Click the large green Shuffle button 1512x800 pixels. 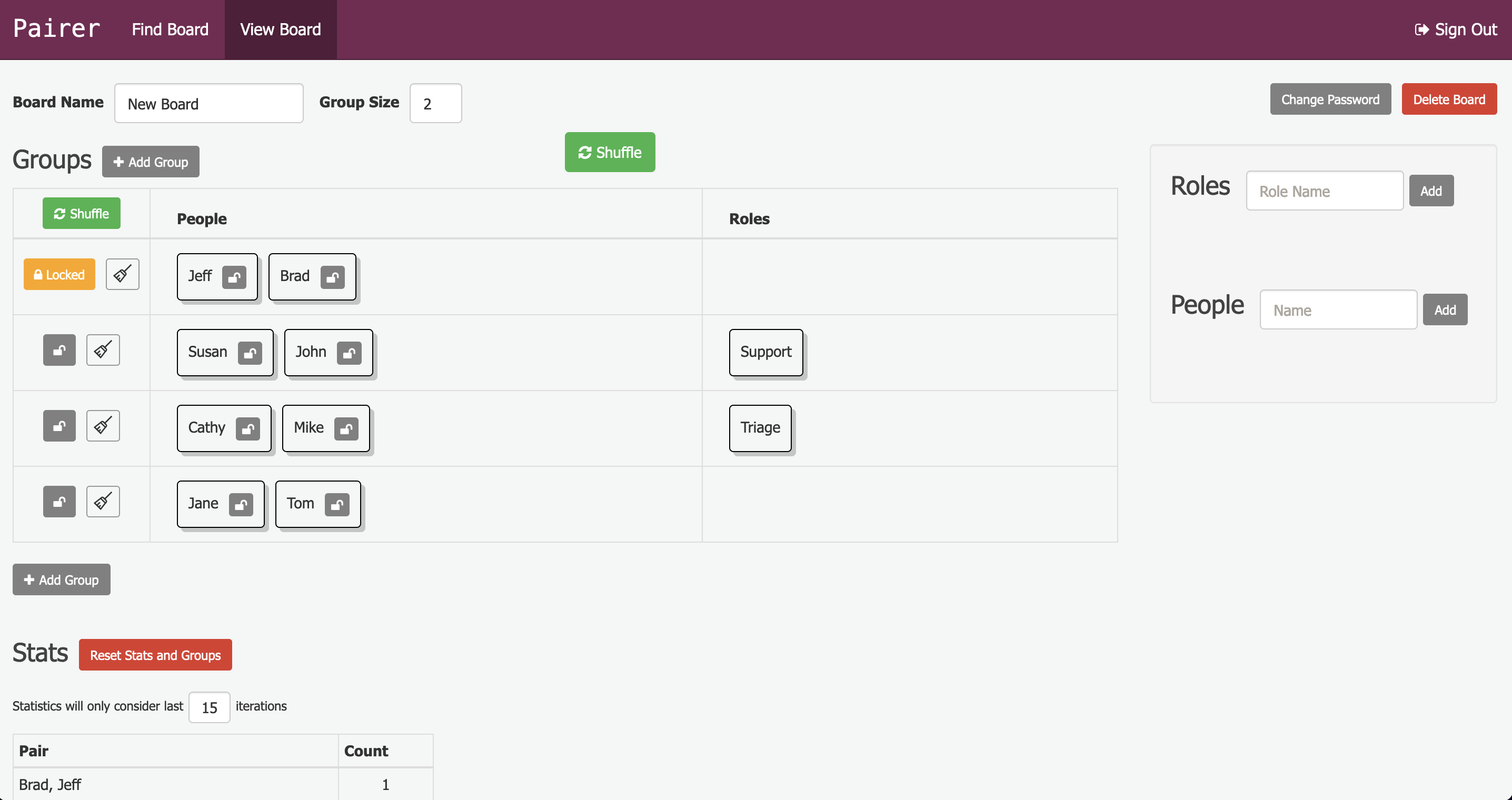(610, 152)
